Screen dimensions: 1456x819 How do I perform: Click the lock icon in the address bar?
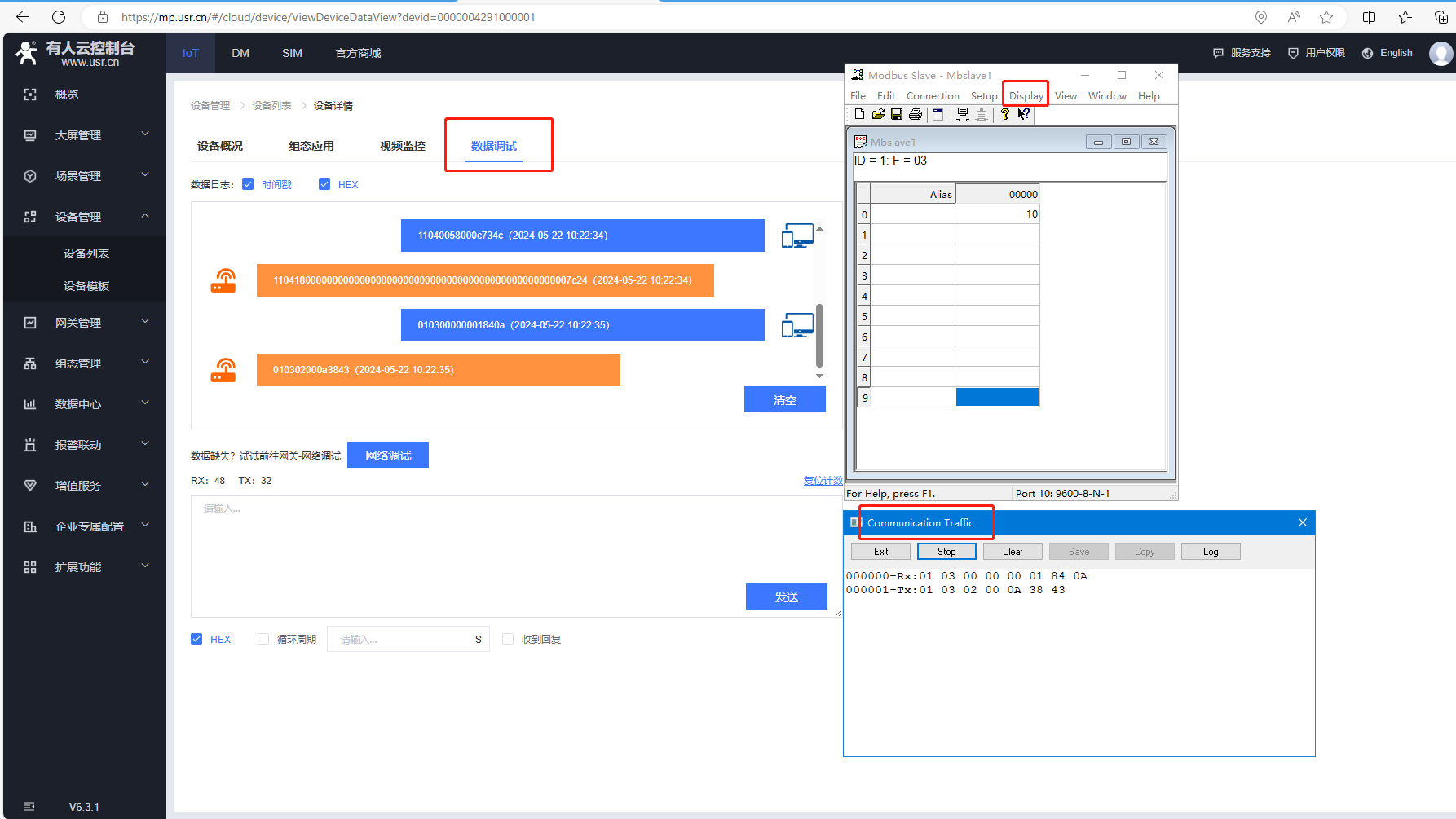103,17
